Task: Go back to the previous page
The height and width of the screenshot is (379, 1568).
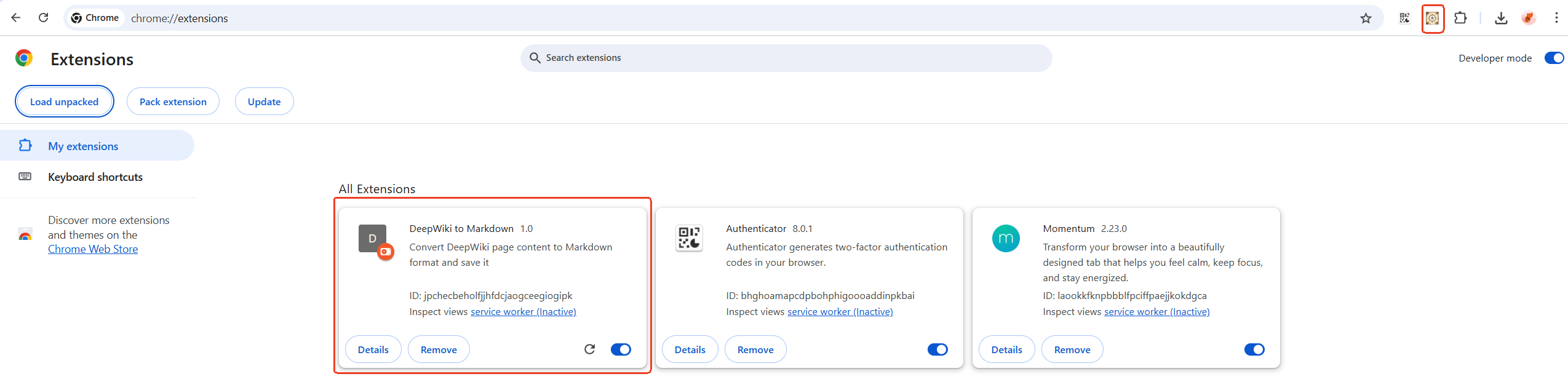Action: tap(16, 18)
